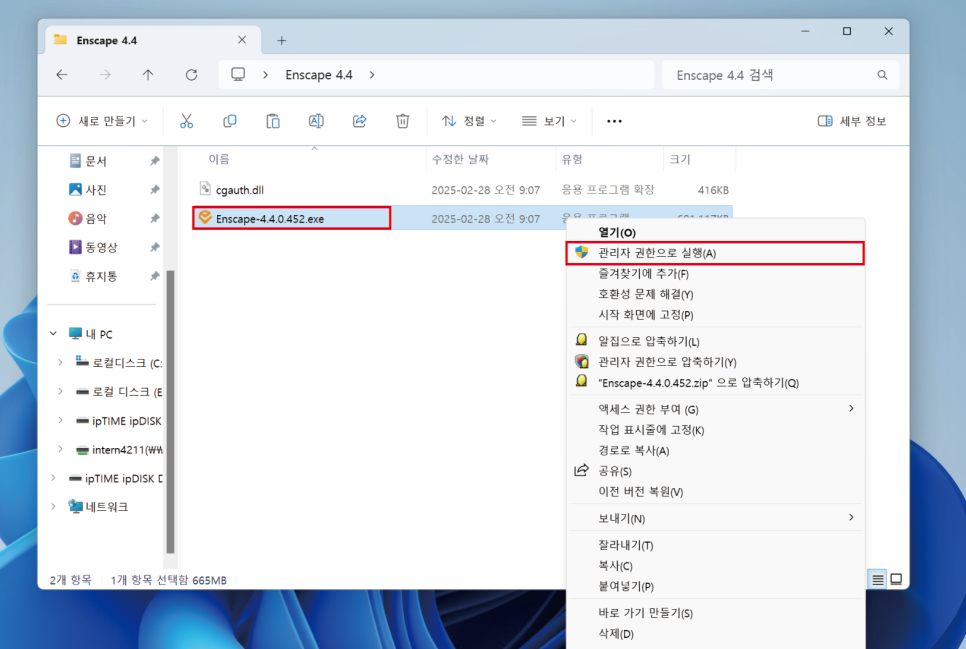Image resolution: width=966 pixels, height=649 pixels.
Task: Choose 즐겨찾기에 추가(F)
Action: coord(715,273)
